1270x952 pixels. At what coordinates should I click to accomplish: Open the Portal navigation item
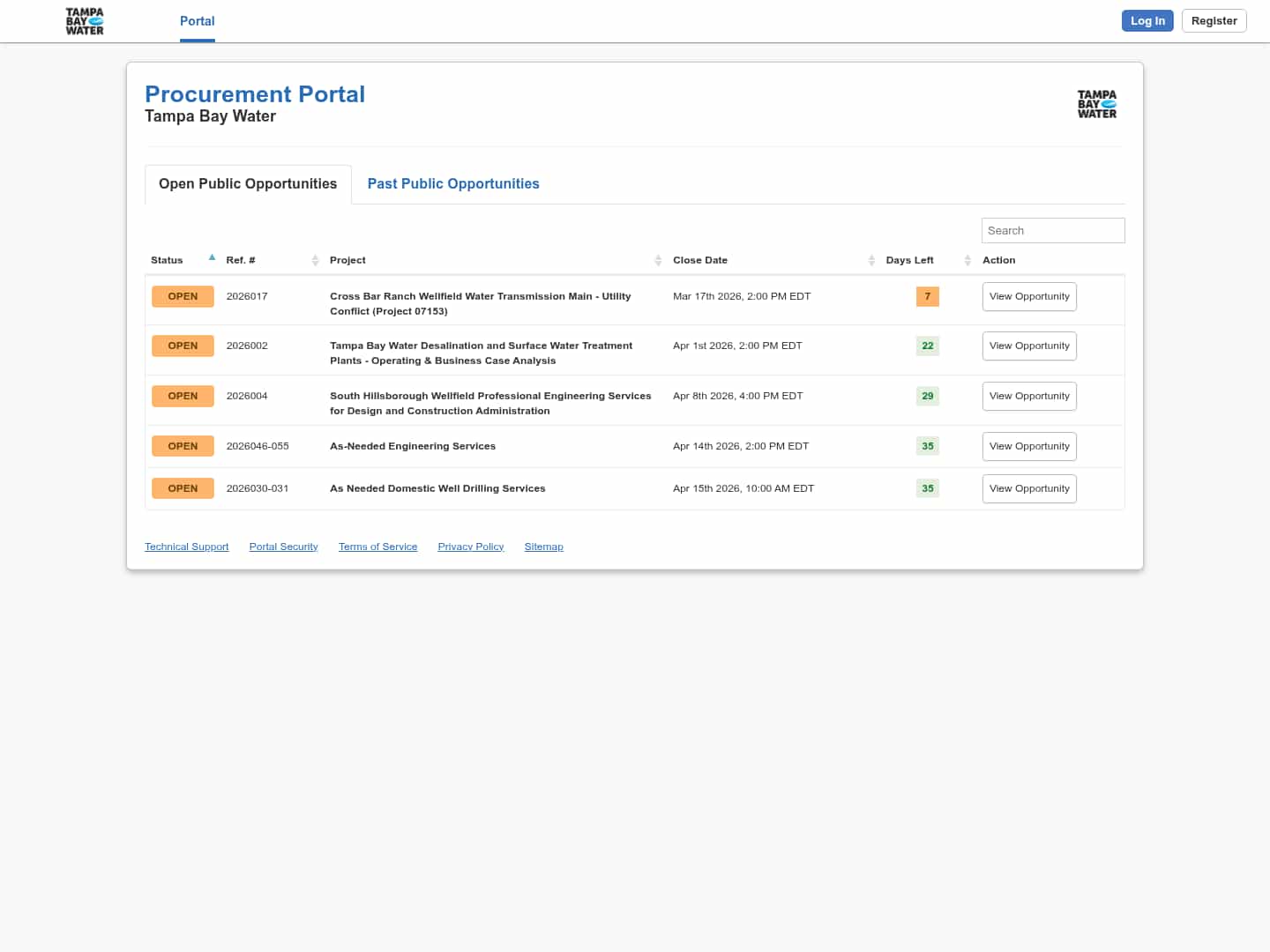tap(197, 21)
